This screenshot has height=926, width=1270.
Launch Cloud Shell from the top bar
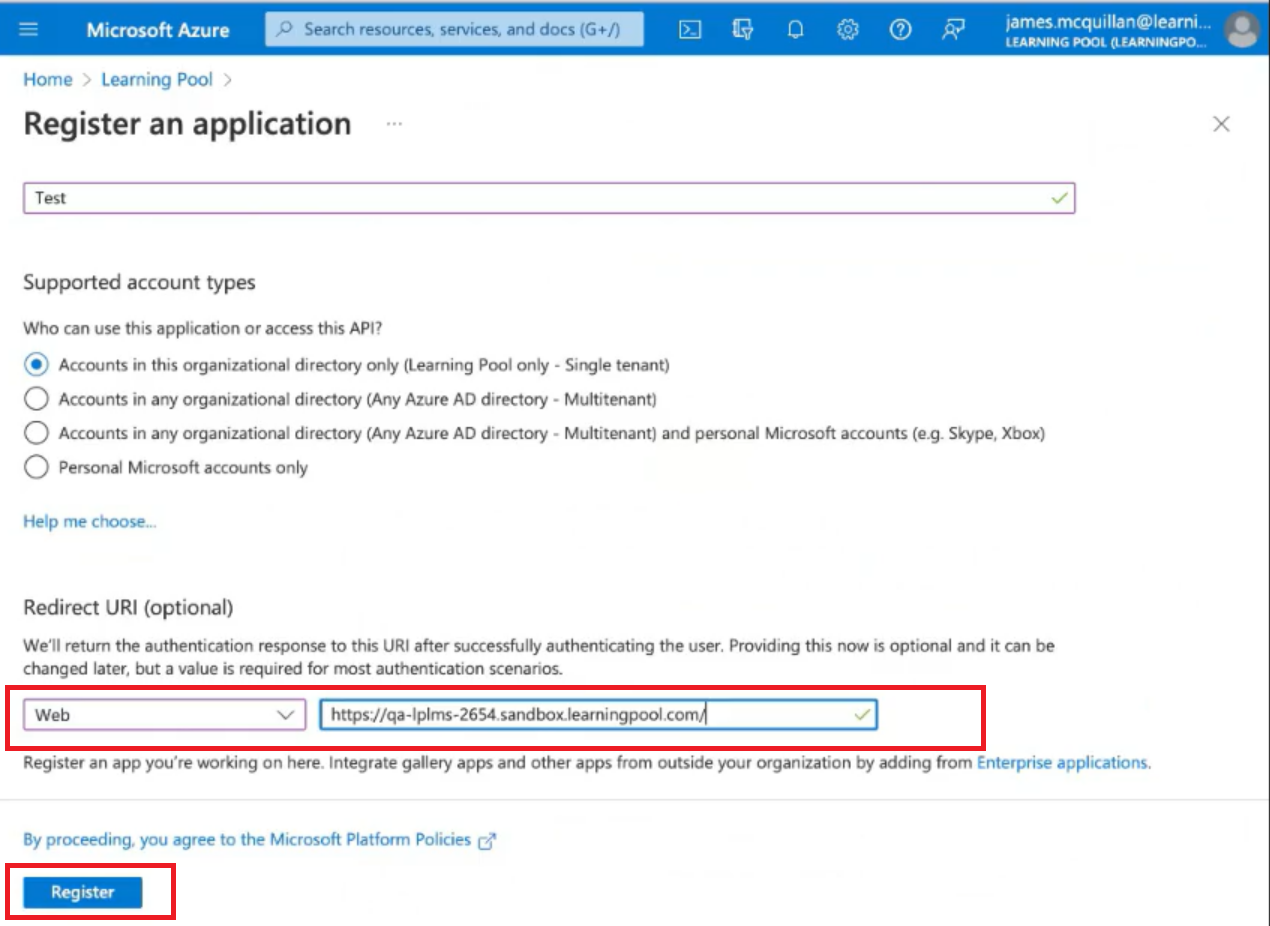(x=690, y=29)
